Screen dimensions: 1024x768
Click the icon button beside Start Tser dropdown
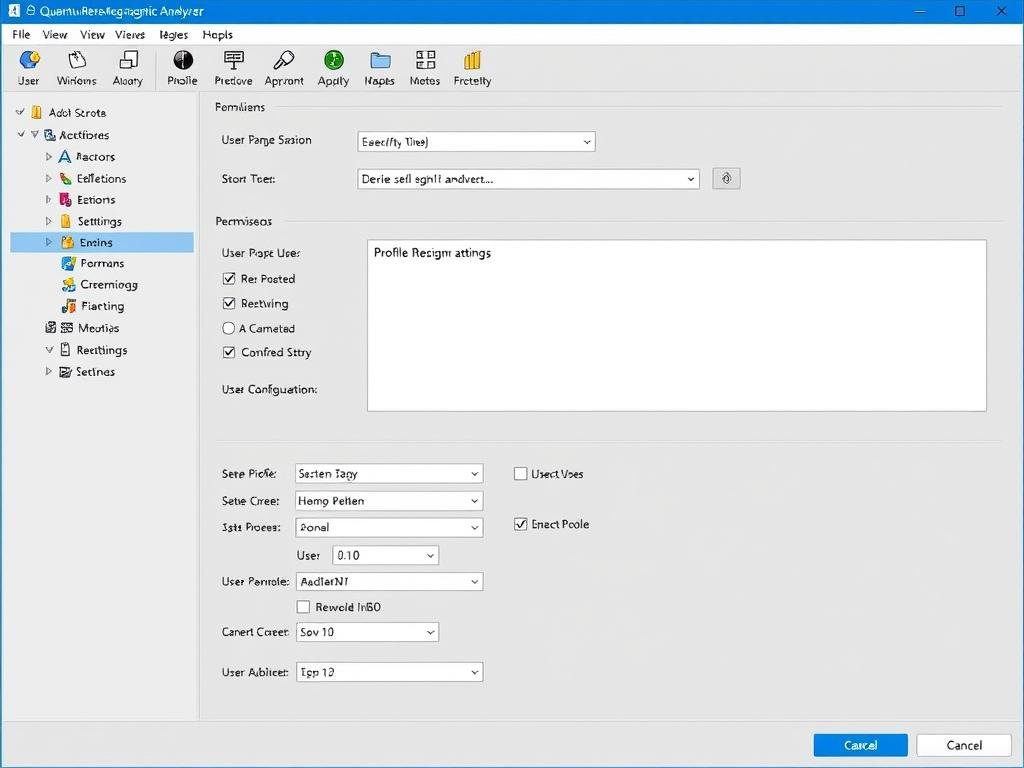pyautogui.click(x=726, y=179)
